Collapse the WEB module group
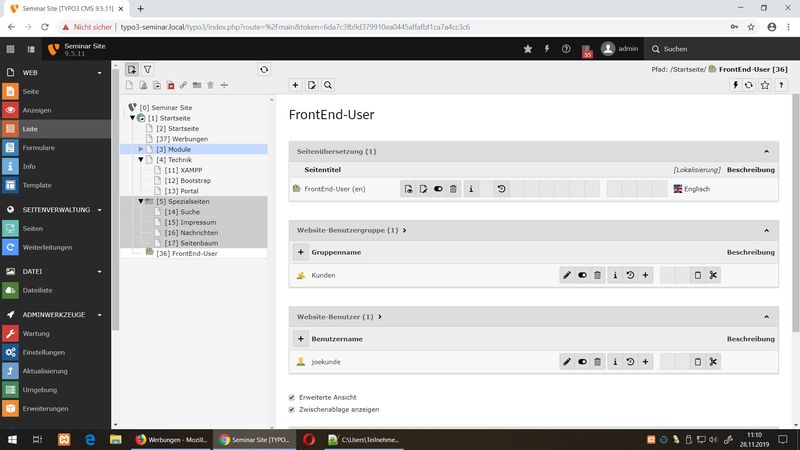 (x=99, y=73)
